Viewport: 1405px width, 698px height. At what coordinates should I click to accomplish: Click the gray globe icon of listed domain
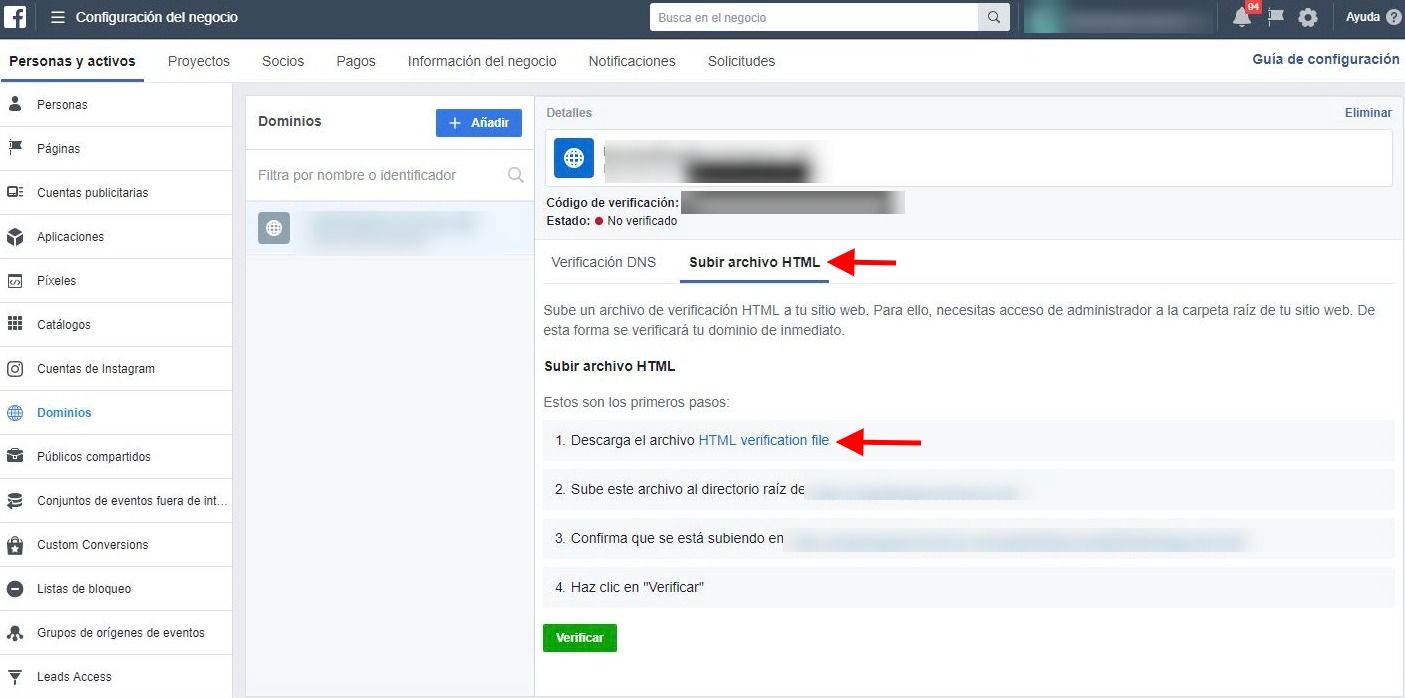click(x=274, y=228)
